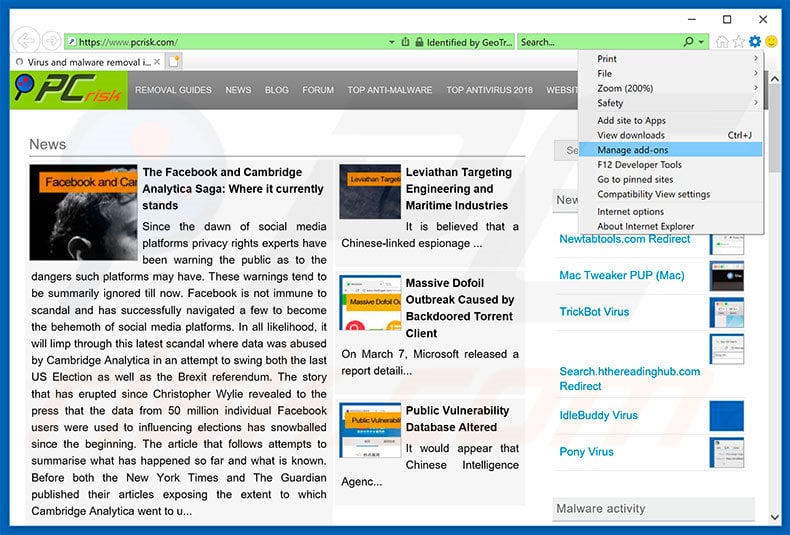Expand the search provider dropdown arrow
The image size is (790, 535).
[x=702, y=42]
